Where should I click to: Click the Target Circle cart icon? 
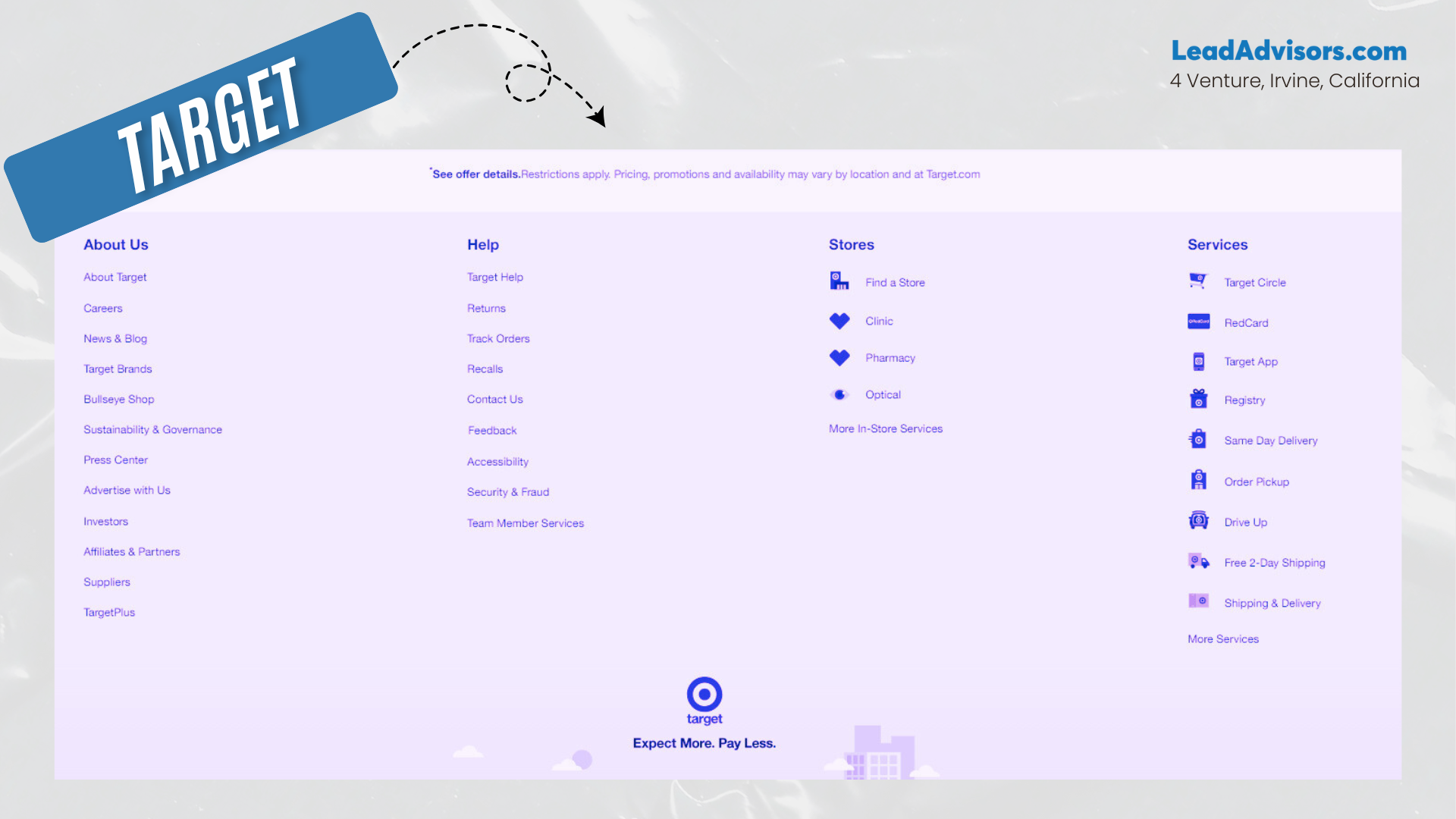1198,281
